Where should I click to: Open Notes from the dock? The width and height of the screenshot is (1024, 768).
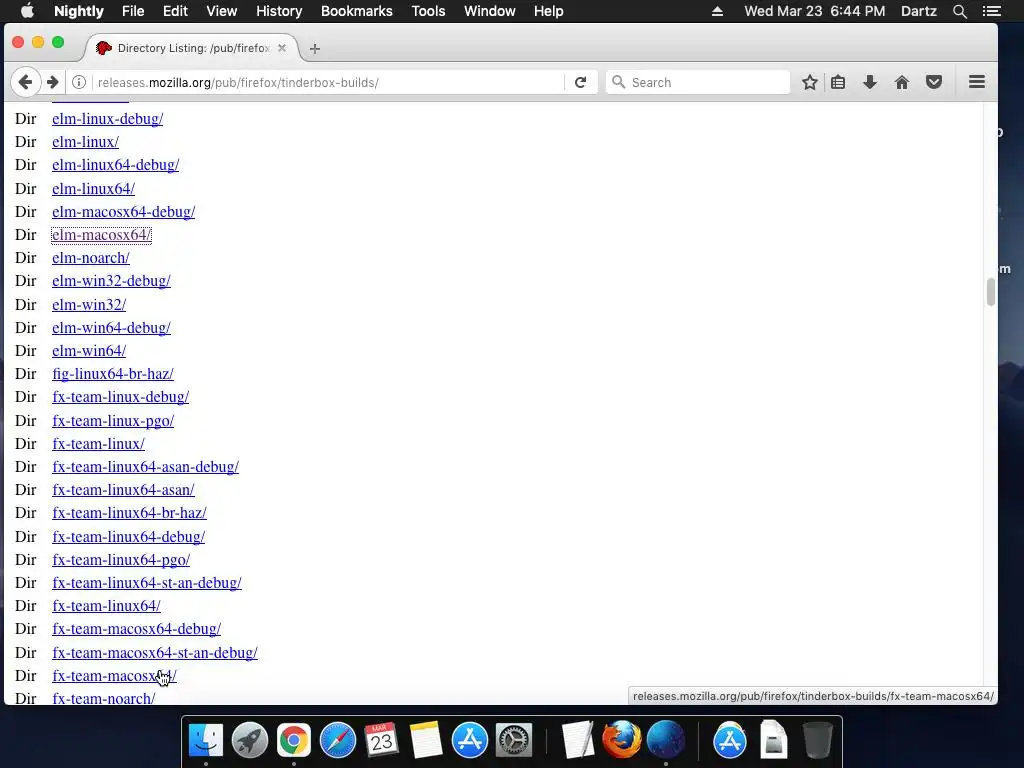[426, 741]
